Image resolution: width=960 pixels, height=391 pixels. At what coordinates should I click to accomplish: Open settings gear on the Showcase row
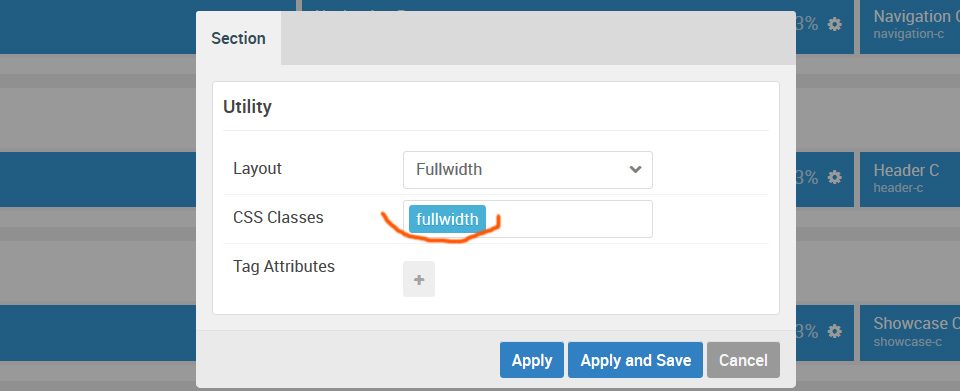[x=834, y=332]
